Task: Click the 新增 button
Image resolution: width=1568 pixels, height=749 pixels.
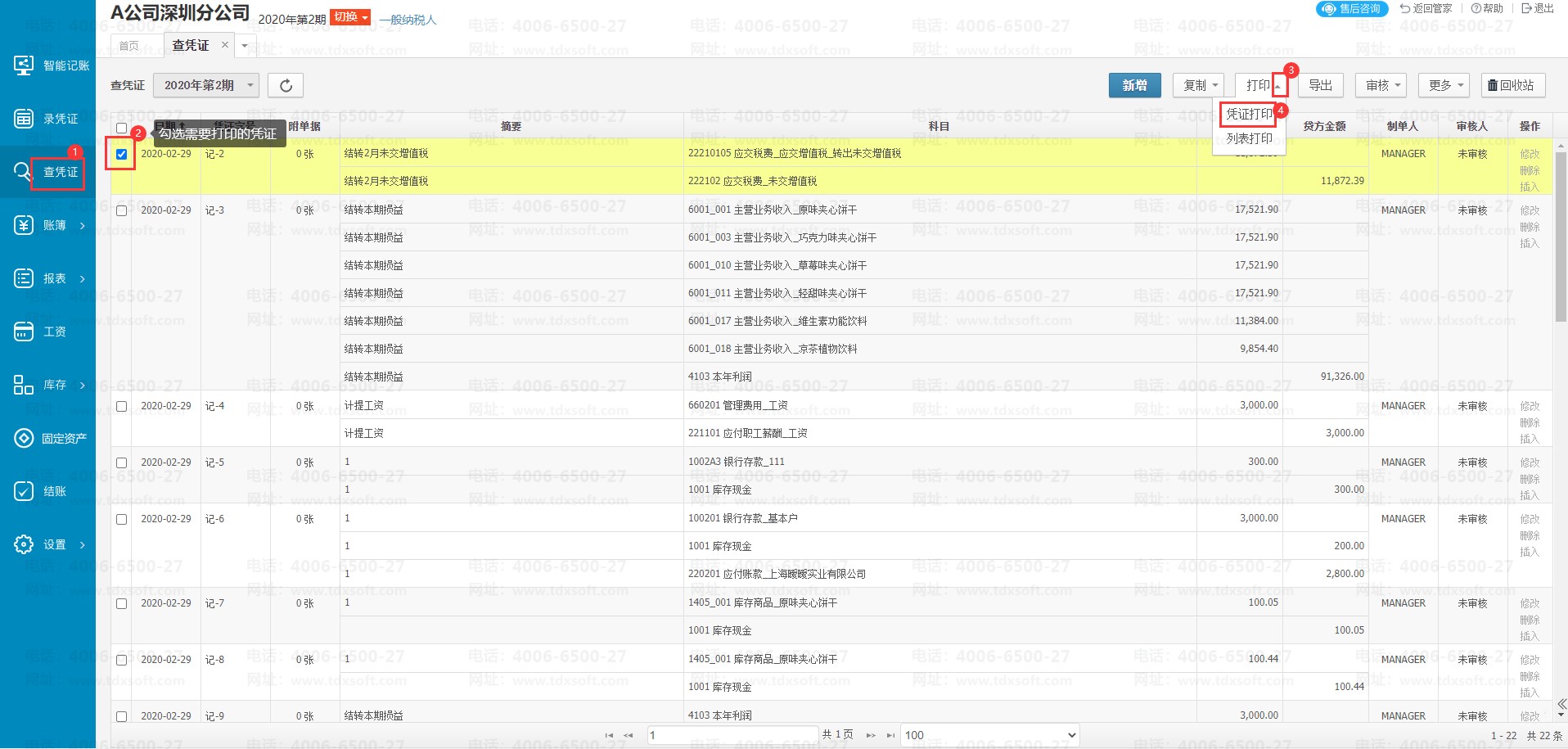Action: tap(1134, 85)
